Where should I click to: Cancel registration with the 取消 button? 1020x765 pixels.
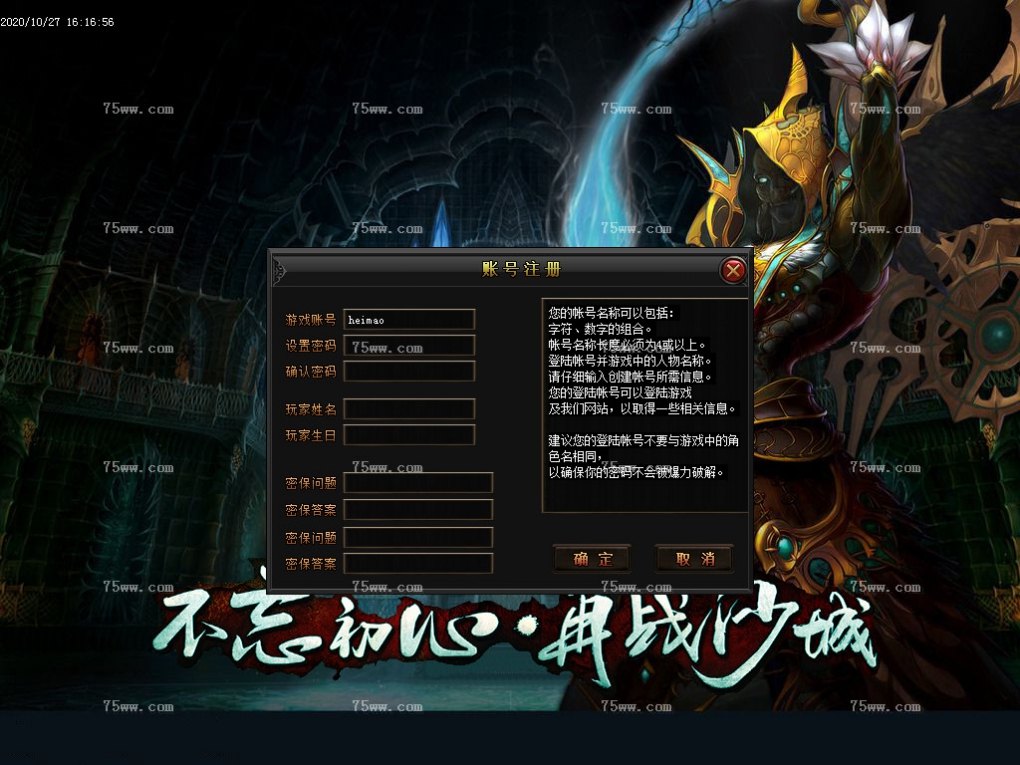coord(695,559)
